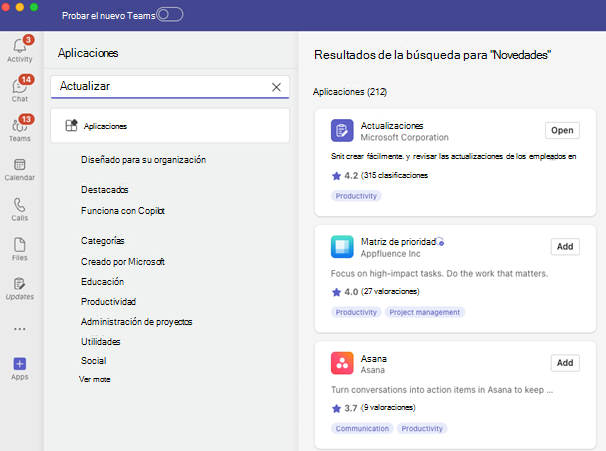The image size is (606, 451).
Task: Click the Appfluence Inc publisher text
Action: click(391, 254)
